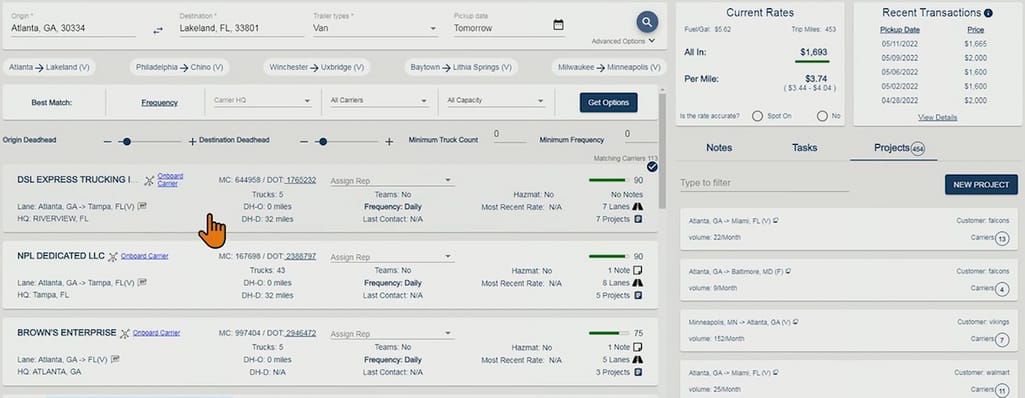The image size is (1025, 398).
Task: Click the Minimum Truck Count input
Action: point(510,135)
